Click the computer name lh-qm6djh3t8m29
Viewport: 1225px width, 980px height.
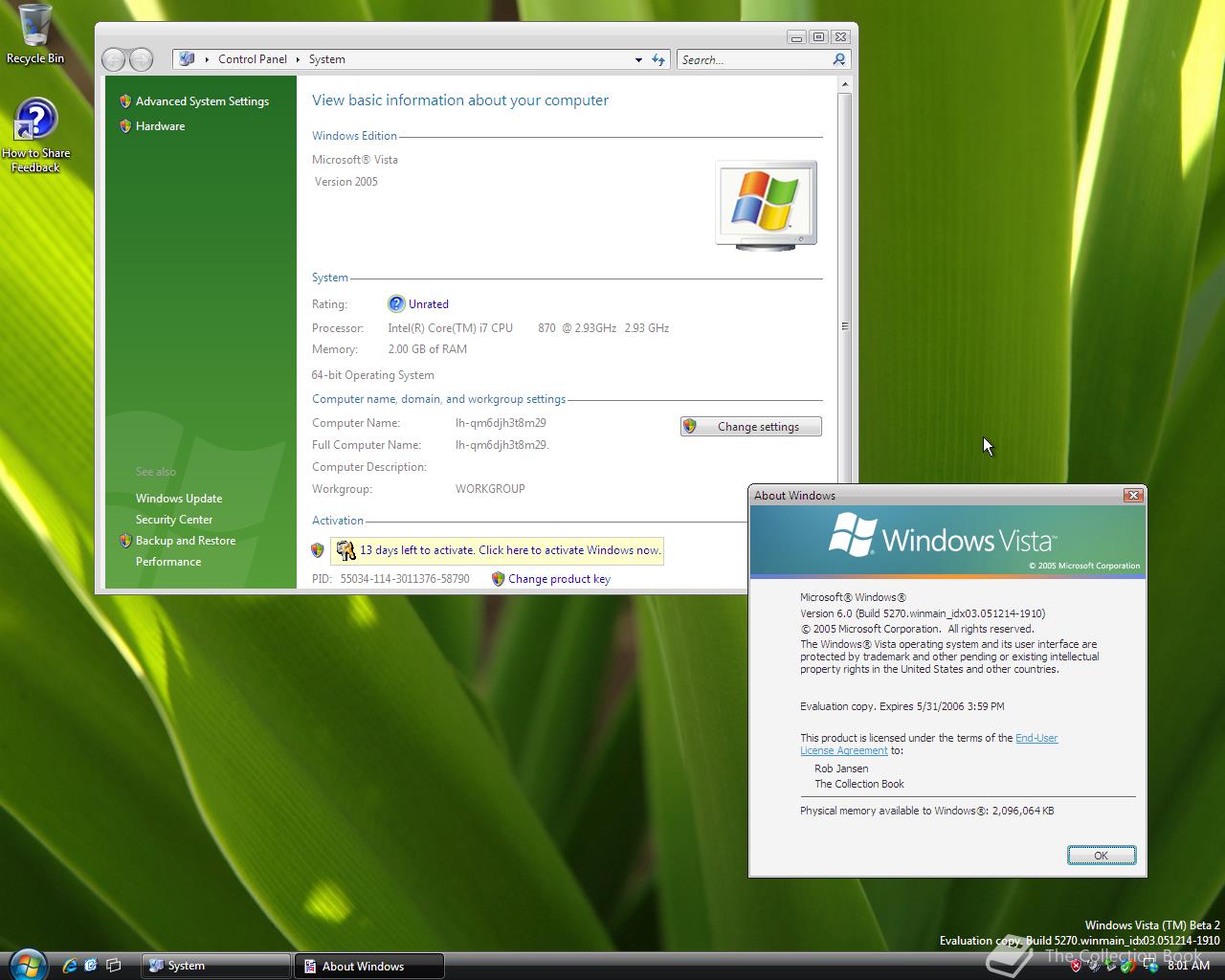coord(501,423)
